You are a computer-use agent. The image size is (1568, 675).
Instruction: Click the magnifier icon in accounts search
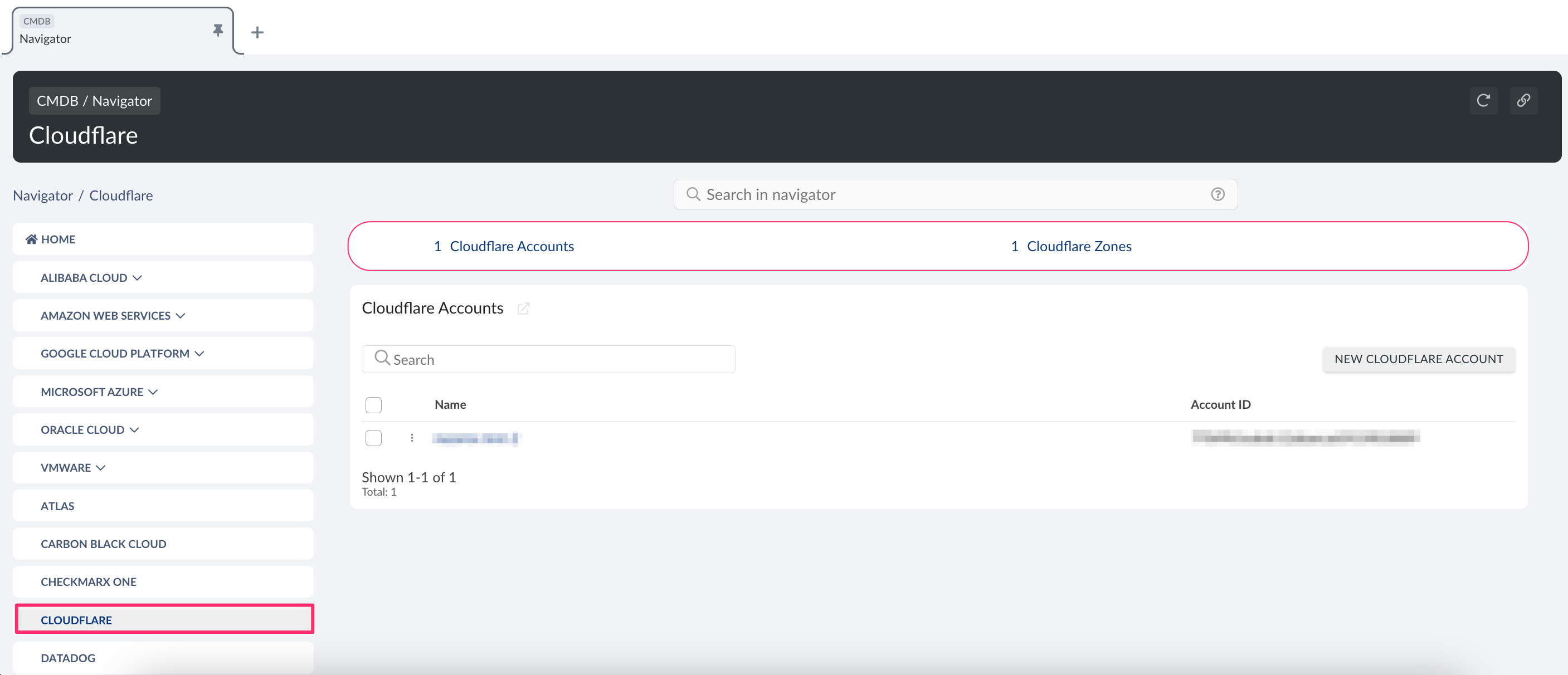point(382,358)
